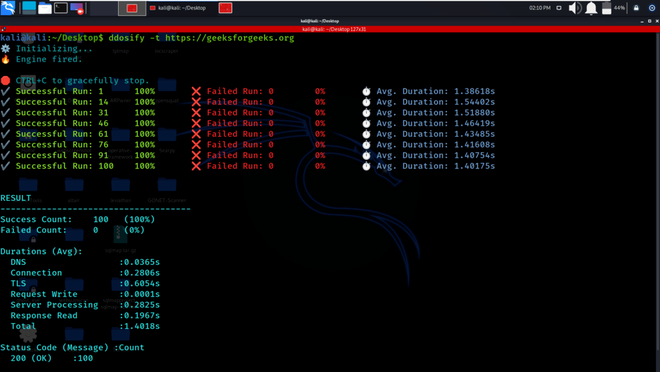Open the screen recorder launcher icon
Screen dimensions: 660x372
coord(77,8)
